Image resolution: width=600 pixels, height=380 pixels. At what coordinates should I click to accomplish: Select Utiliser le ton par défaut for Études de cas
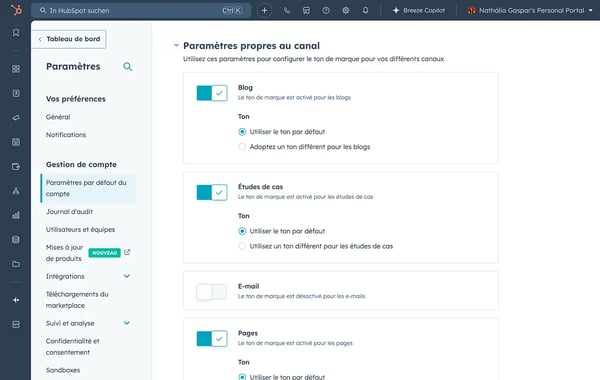242,231
